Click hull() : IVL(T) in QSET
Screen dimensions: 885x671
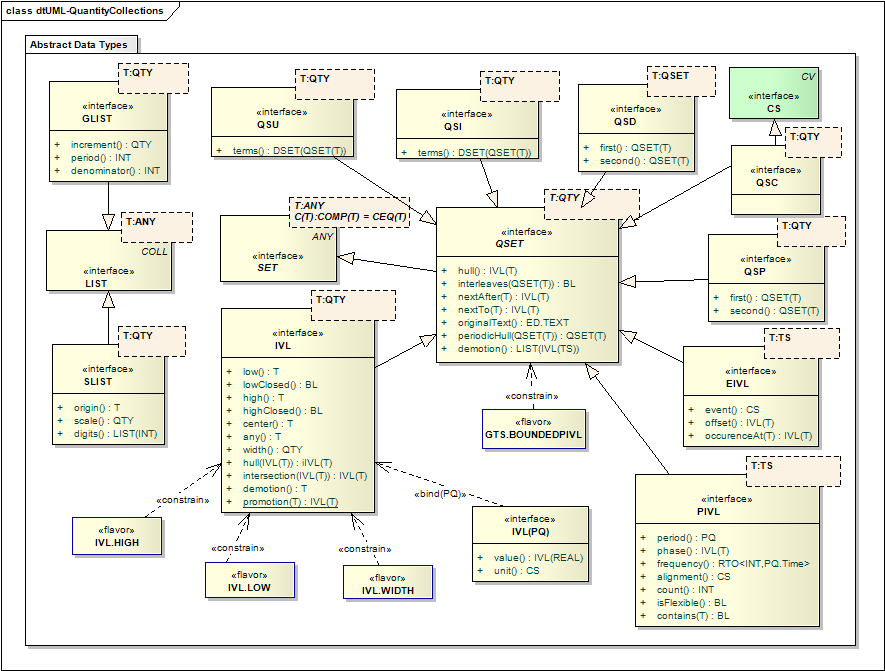tap(487, 270)
